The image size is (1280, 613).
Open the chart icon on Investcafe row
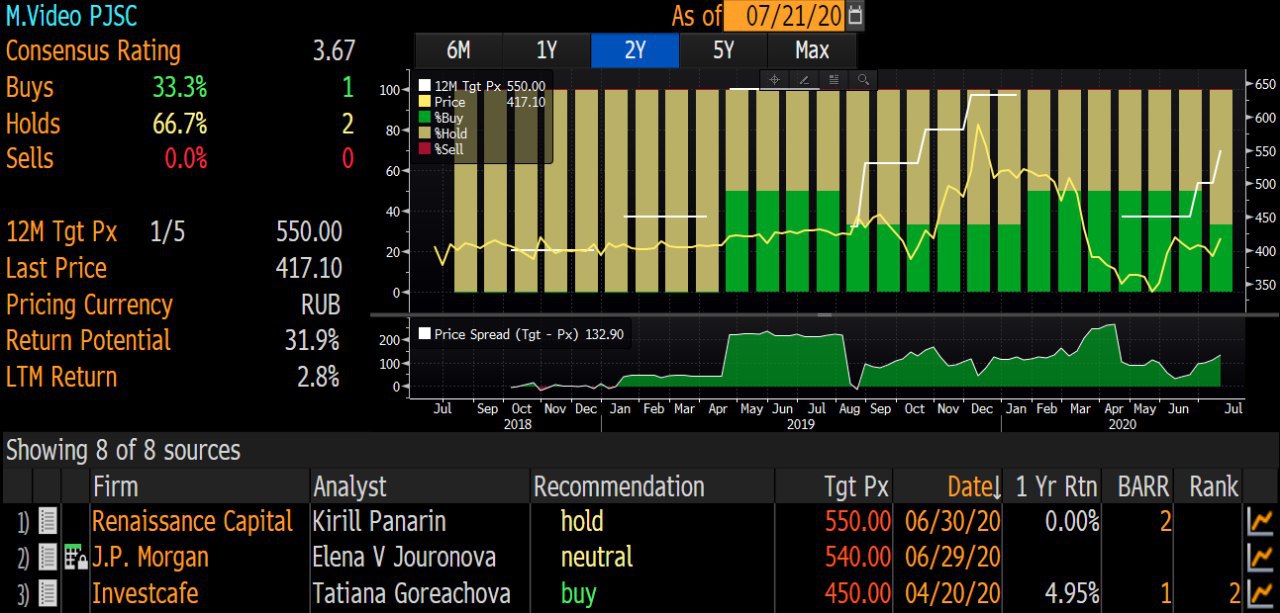[x=1261, y=594]
